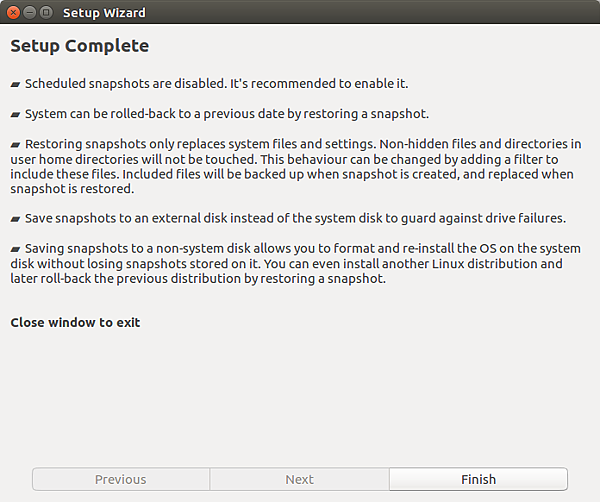
Task: Click bullet icon before System rolled-back line
Action: click(x=15, y=114)
